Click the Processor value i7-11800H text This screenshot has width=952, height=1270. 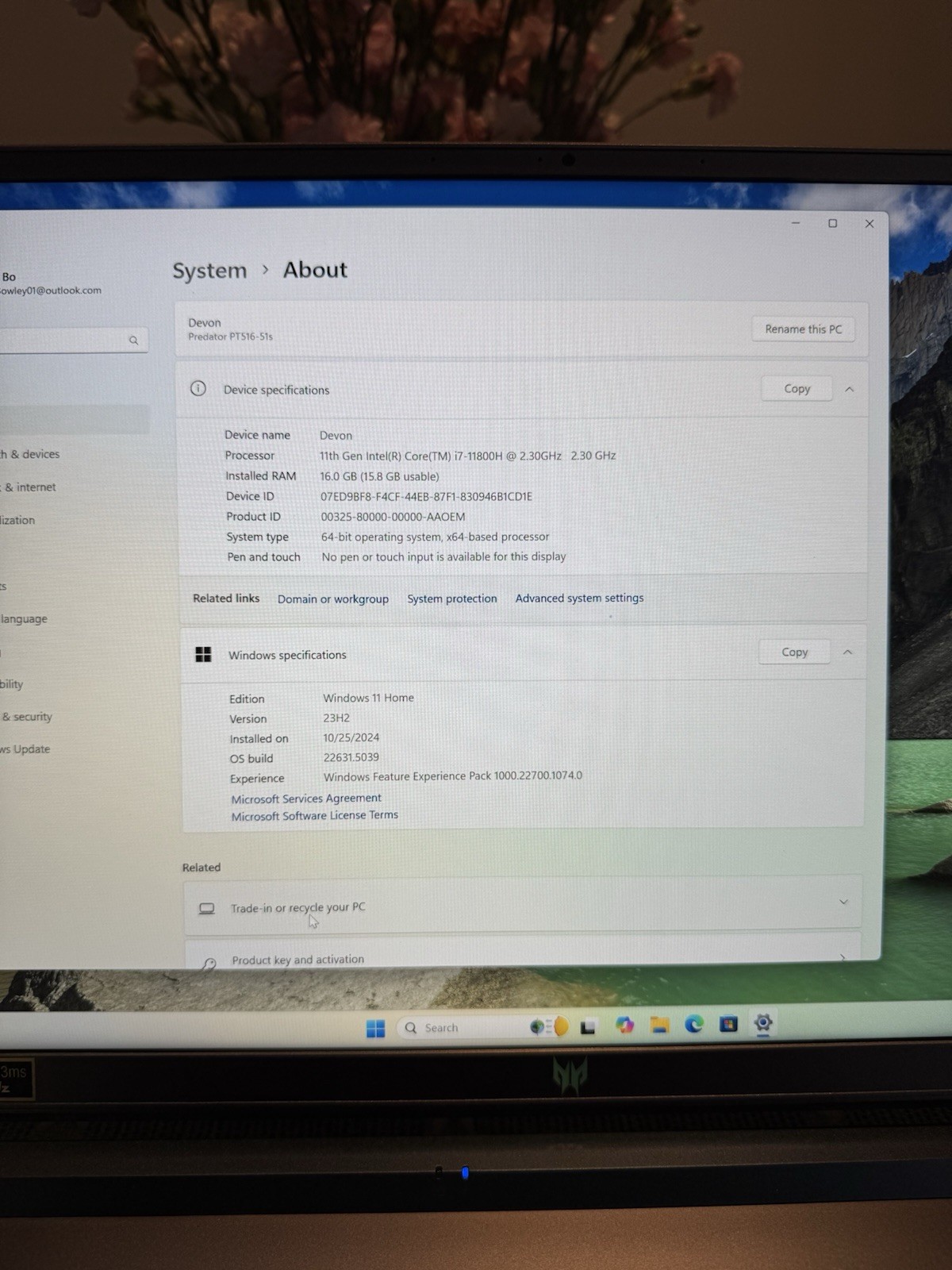coord(467,456)
